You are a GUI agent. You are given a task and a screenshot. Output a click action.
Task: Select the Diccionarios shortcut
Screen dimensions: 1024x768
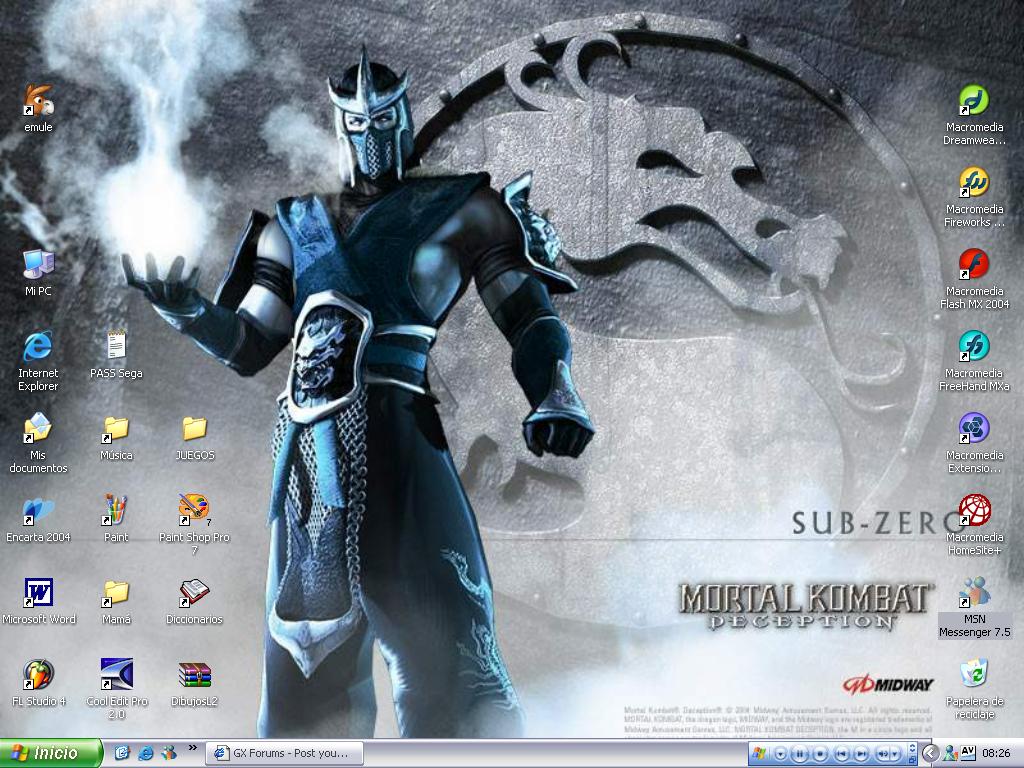point(195,601)
